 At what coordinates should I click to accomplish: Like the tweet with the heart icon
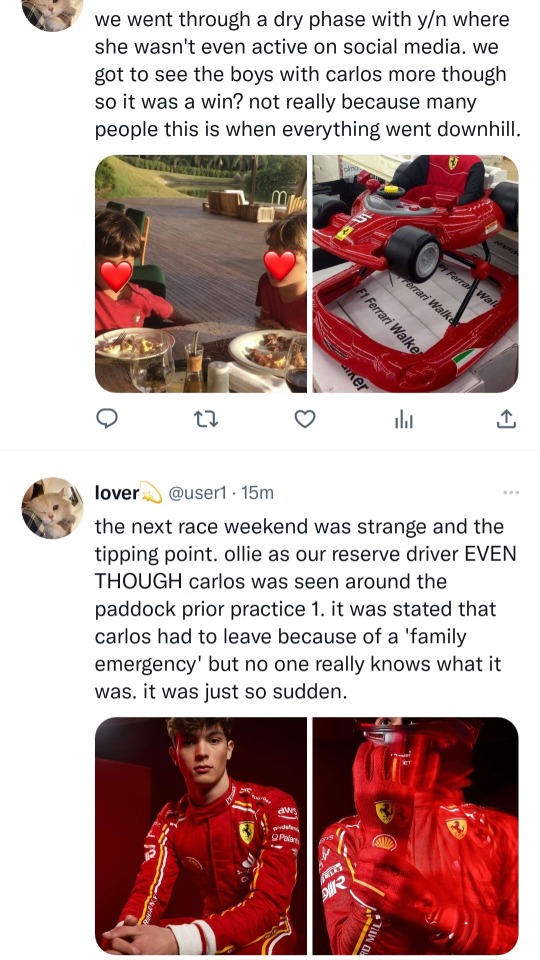[x=305, y=419]
